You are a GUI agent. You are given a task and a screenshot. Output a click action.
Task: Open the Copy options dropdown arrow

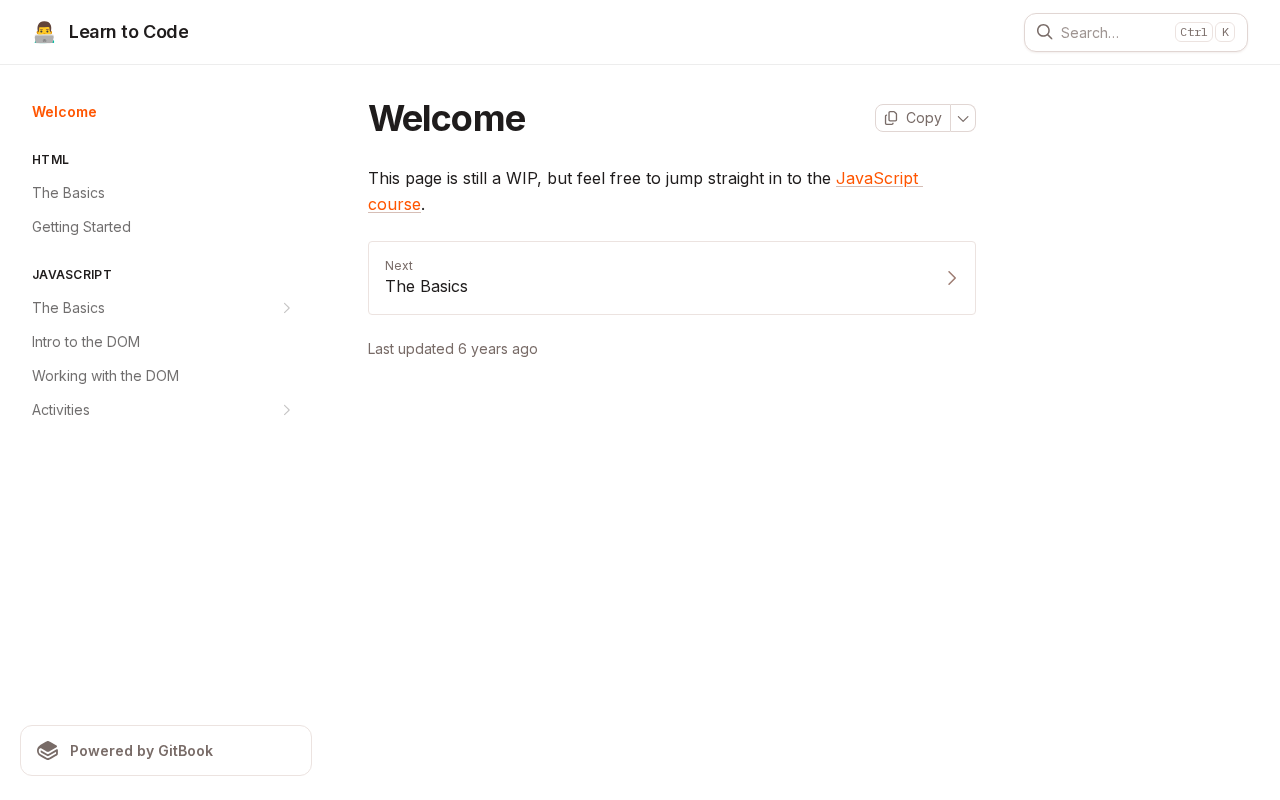click(963, 118)
